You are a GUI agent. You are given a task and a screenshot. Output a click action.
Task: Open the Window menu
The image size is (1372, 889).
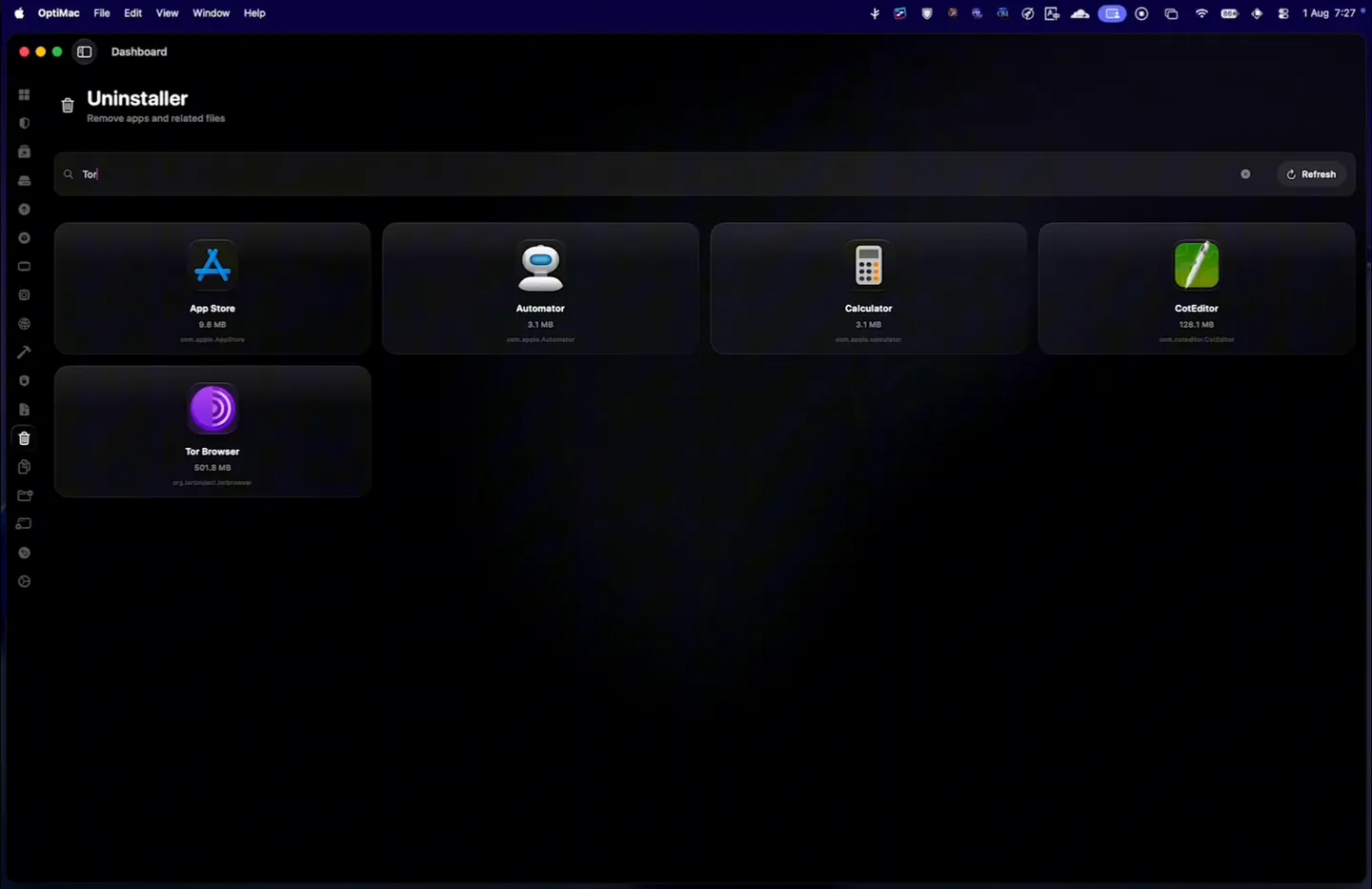[212, 13]
